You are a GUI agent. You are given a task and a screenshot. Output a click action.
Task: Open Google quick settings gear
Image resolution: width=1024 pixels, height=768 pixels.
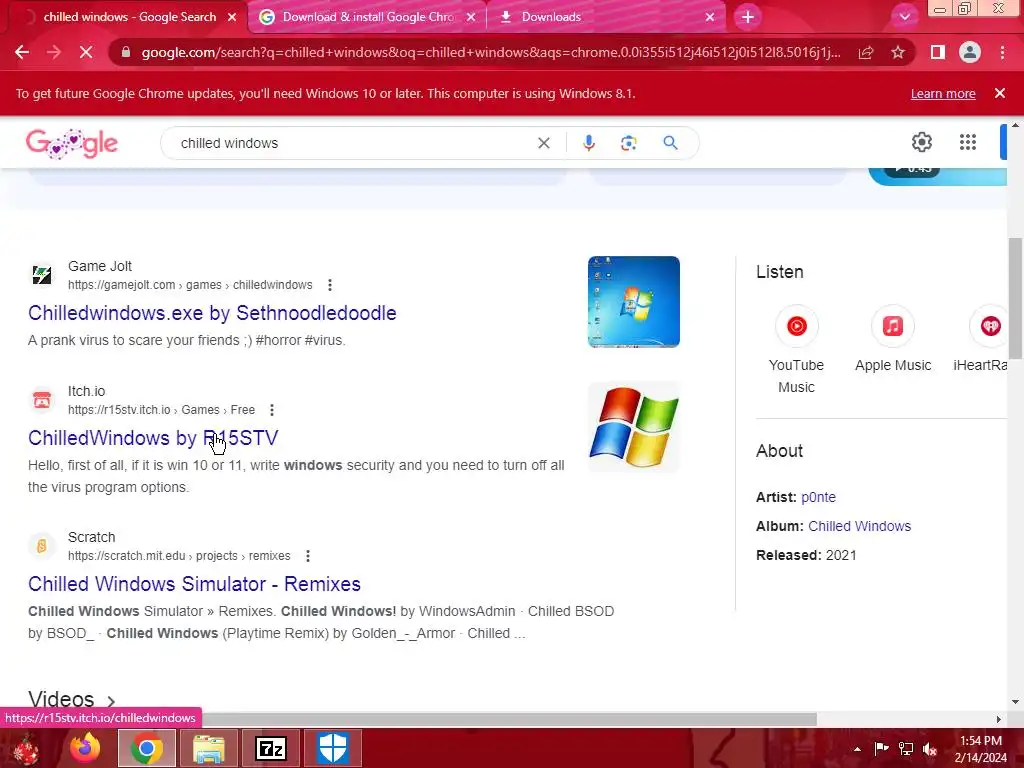[921, 142]
